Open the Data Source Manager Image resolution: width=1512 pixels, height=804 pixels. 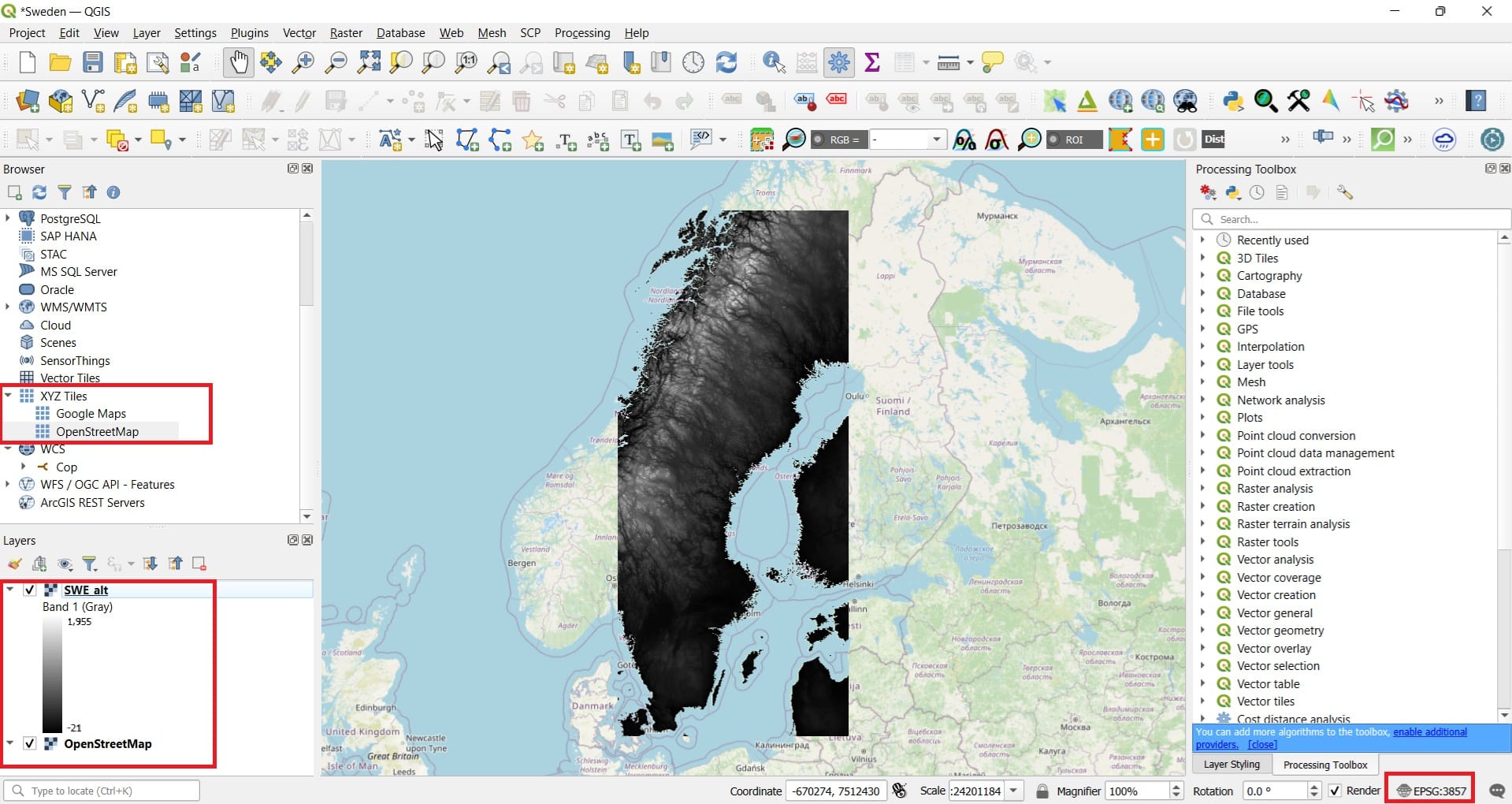pos(28,101)
